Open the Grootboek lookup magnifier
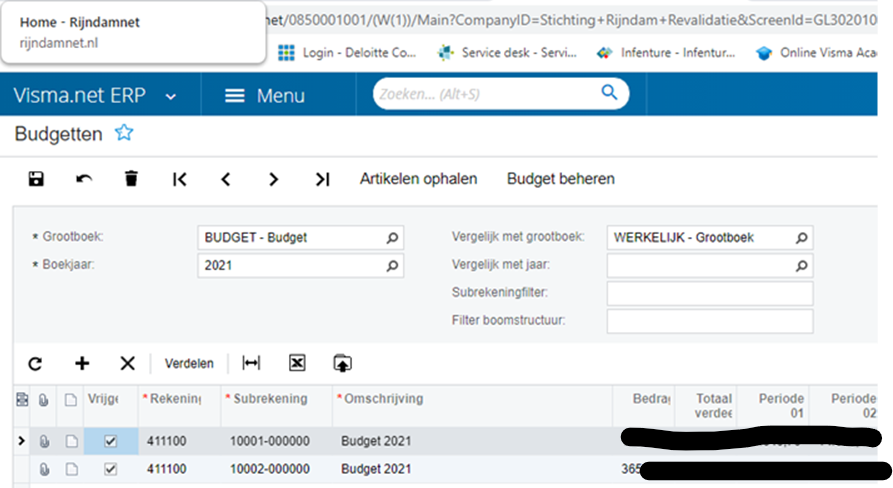 pyautogui.click(x=392, y=238)
